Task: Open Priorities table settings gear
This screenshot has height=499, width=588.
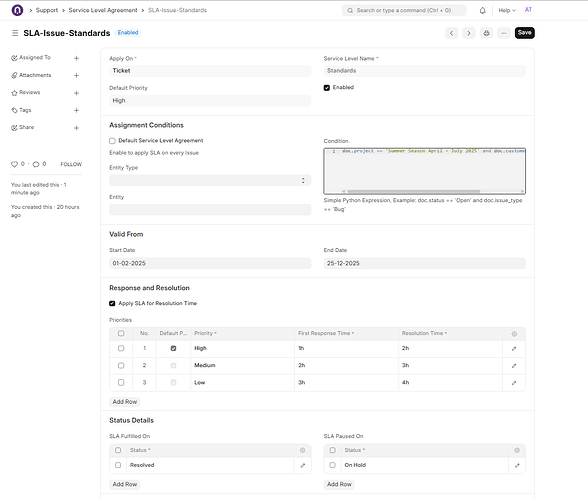Action: click(x=514, y=334)
